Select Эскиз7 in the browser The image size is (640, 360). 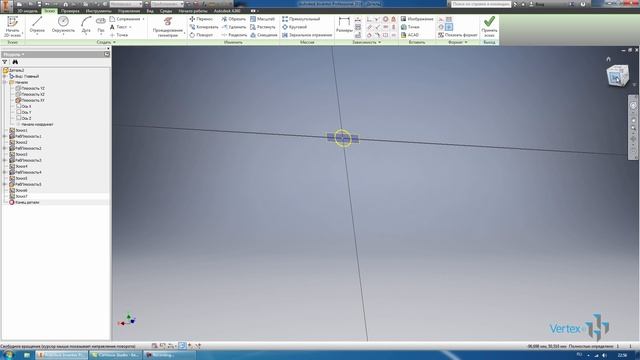18,196
